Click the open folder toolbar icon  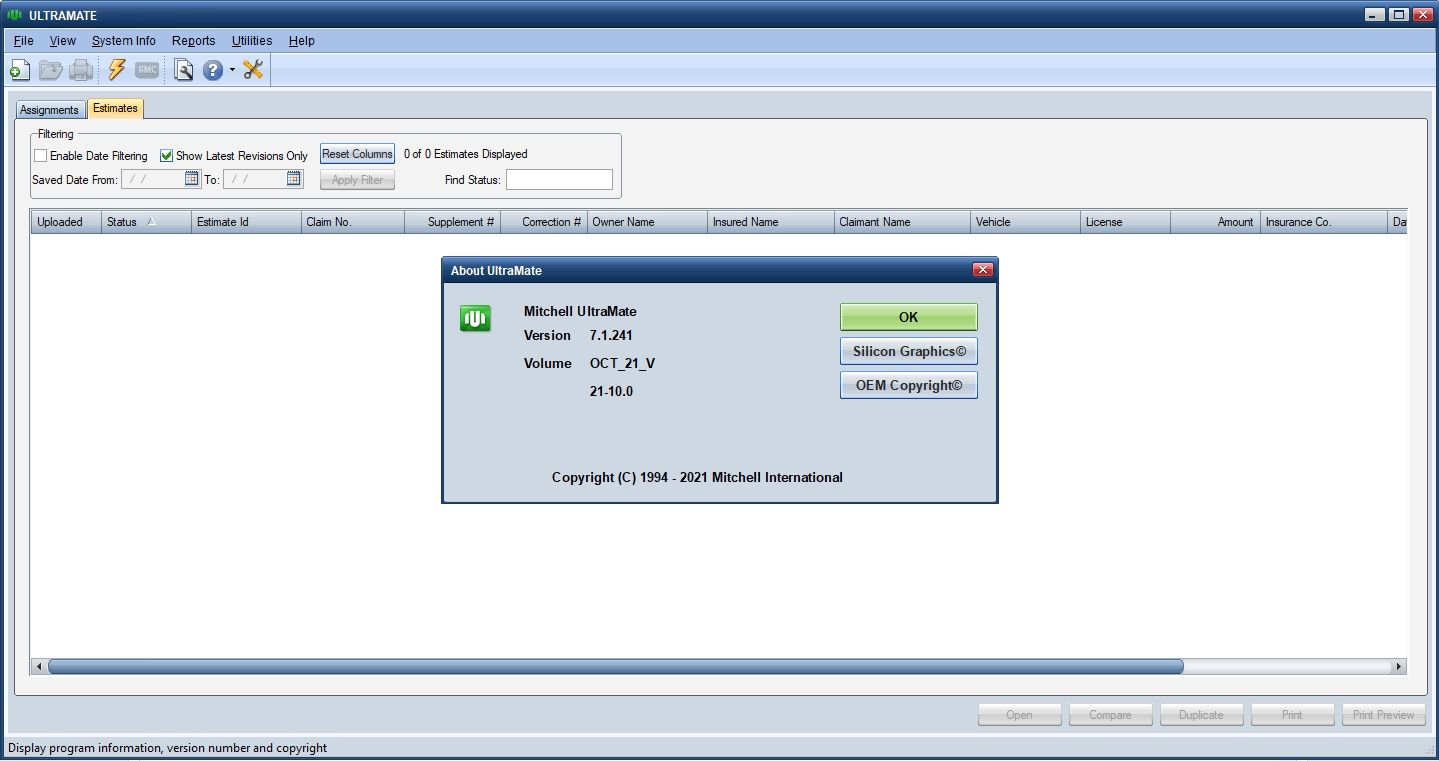[51, 70]
